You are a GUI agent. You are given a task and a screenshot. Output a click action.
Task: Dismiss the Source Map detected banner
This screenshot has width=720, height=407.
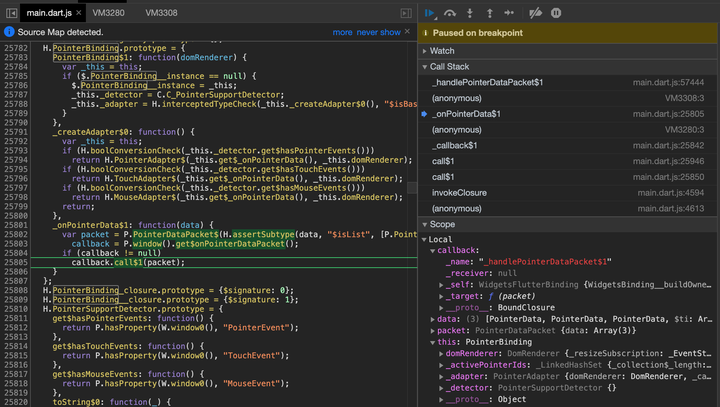pyautogui.click(x=408, y=32)
